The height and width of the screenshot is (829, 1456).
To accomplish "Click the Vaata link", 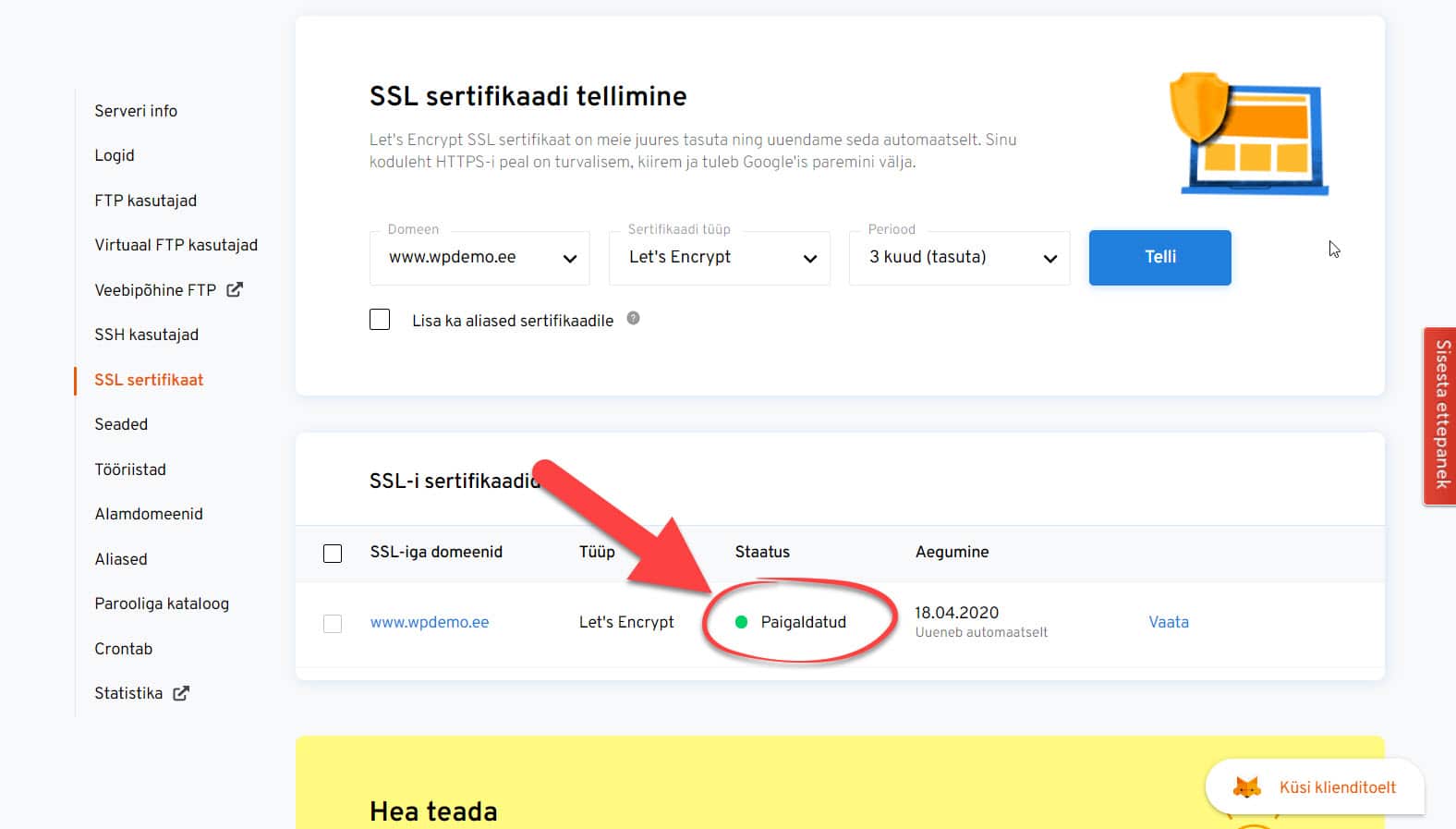I will click(1169, 622).
